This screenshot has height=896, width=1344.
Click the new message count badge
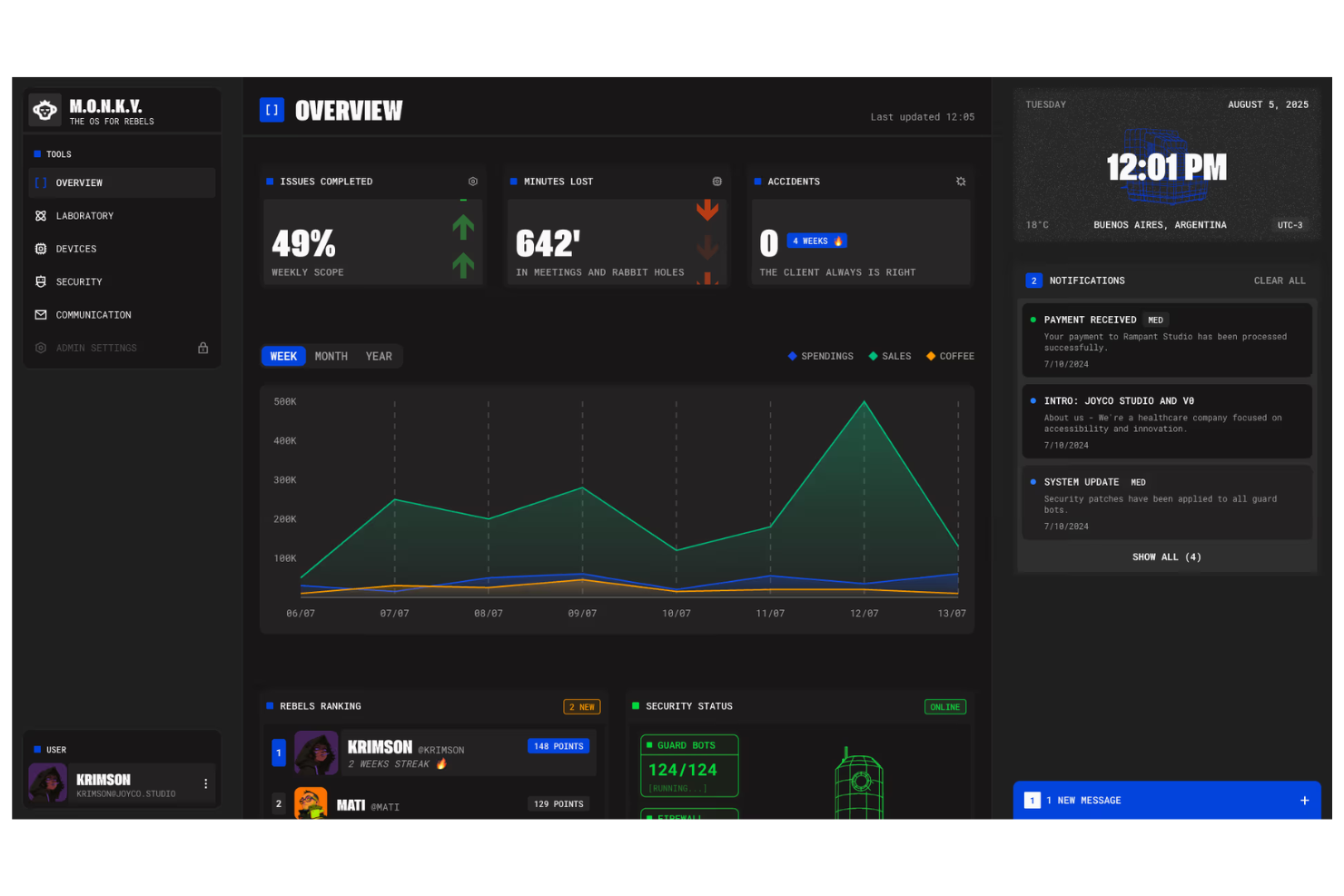[1033, 801]
